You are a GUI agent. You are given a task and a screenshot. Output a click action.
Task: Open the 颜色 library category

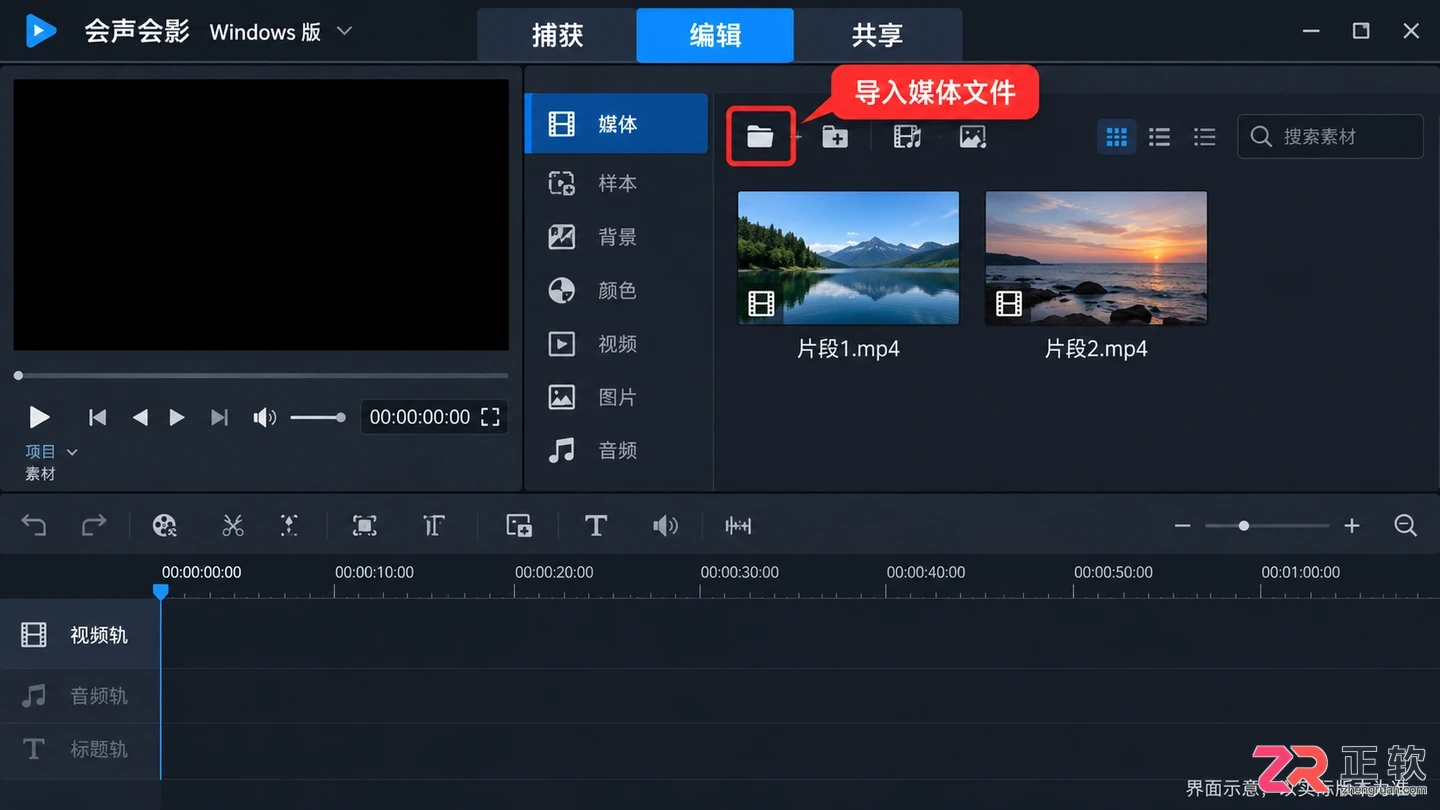[617, 290]
